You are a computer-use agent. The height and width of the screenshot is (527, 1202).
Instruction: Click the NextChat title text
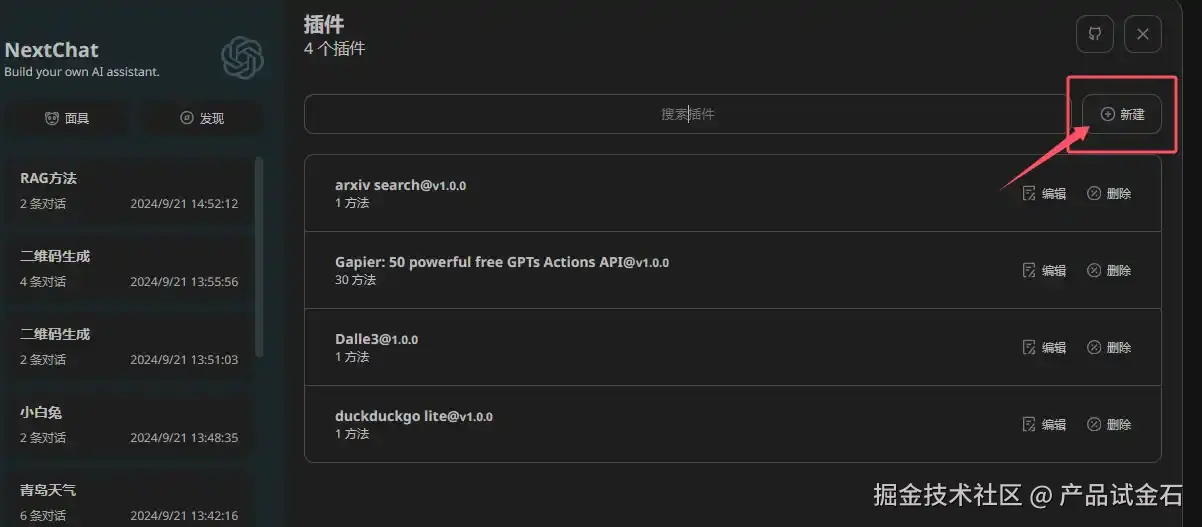click(x=51, y=50)
